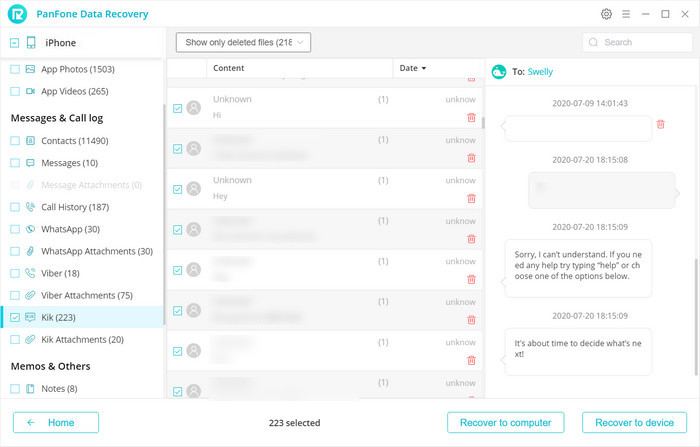Click the left sidebar scrollbar

point(164,214)
